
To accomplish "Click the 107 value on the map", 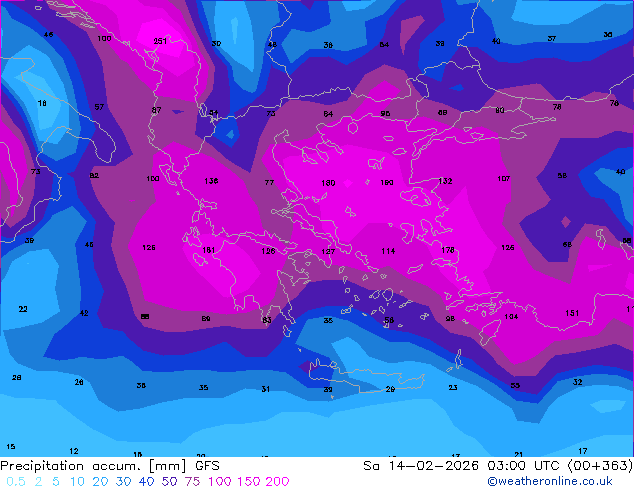I will 504,178.
